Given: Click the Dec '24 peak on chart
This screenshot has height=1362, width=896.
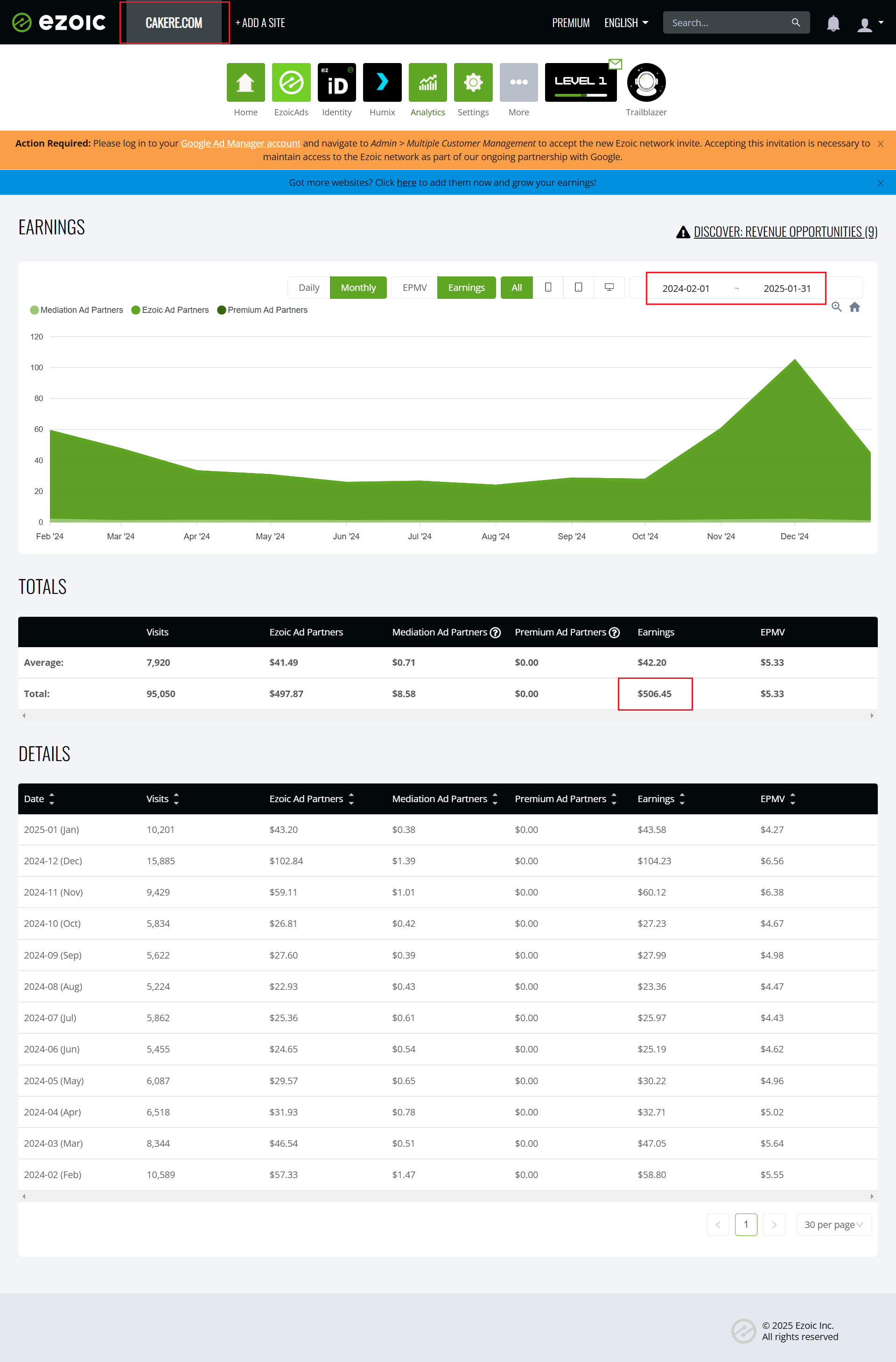Looking at the screenshot, I should (x=794, y=360).
